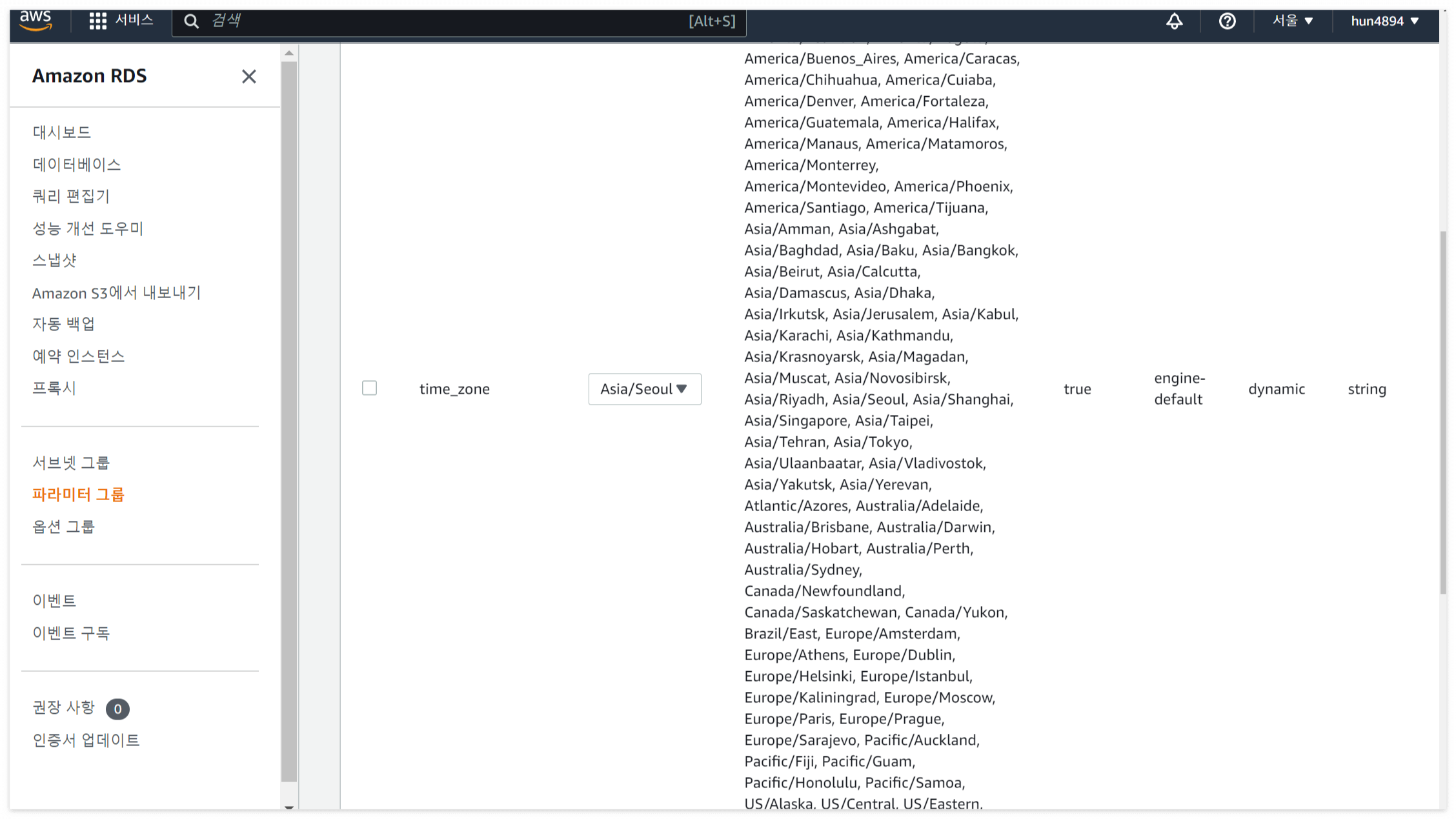The height and width of the screenshot is (819, 1456).
Task: Open the Asia/Seoul value dropdown
Action: click(x=644, y=389)
